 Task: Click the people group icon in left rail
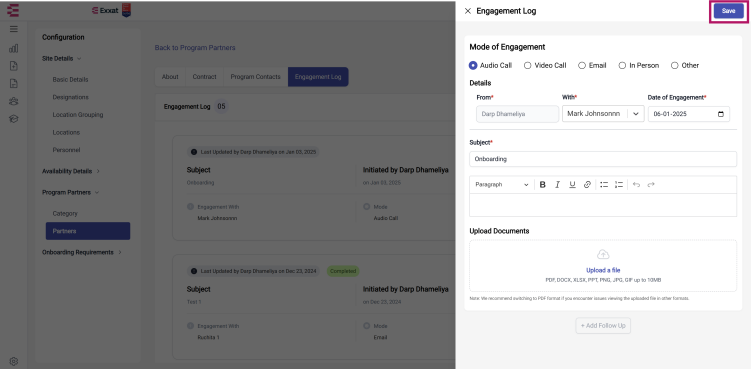(x=13, y=101)
